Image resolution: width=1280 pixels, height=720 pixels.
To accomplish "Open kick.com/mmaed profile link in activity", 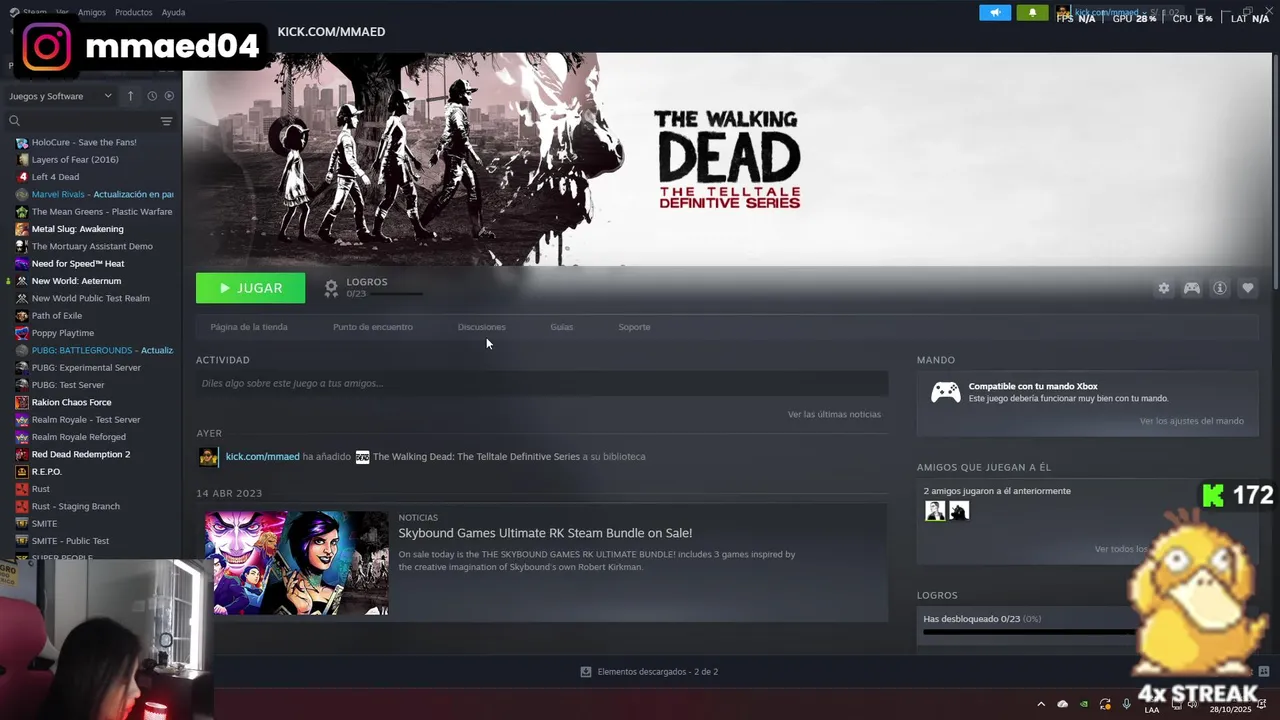I will [262, 457].
